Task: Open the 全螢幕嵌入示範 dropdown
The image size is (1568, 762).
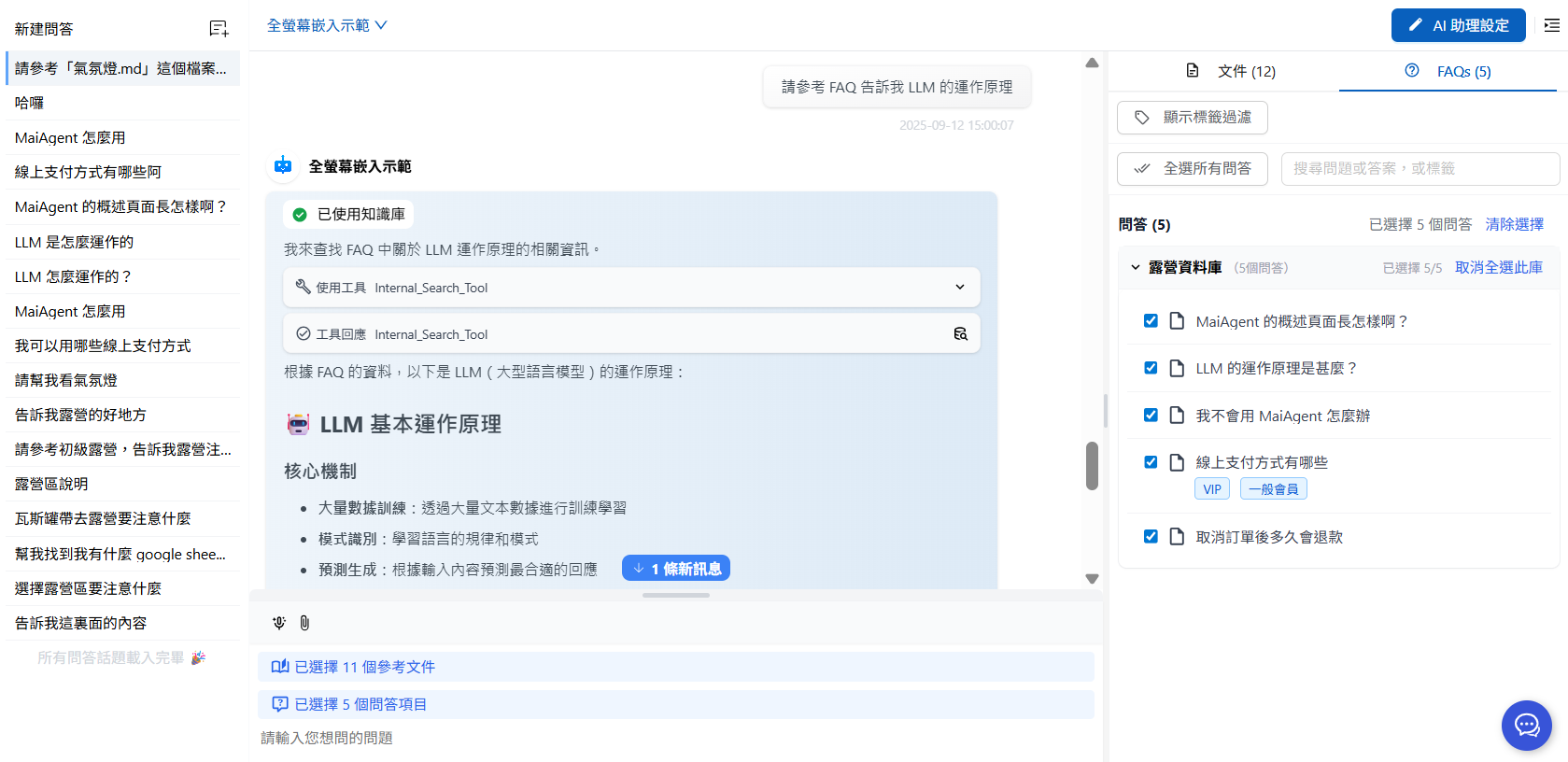Action: coord(327,25)
